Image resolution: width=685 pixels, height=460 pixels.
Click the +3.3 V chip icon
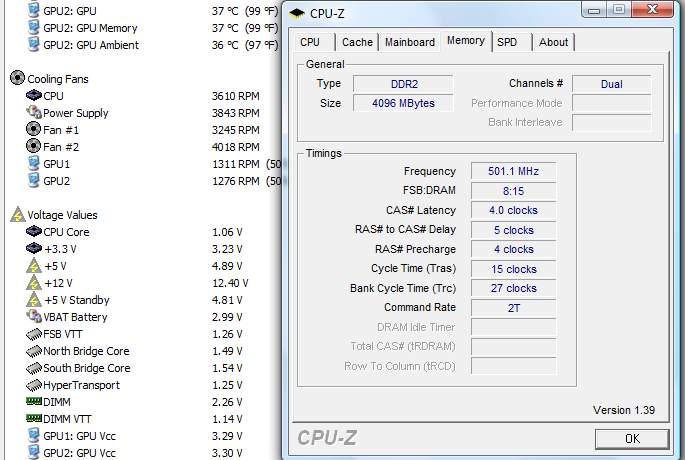(x=34, y=248)
